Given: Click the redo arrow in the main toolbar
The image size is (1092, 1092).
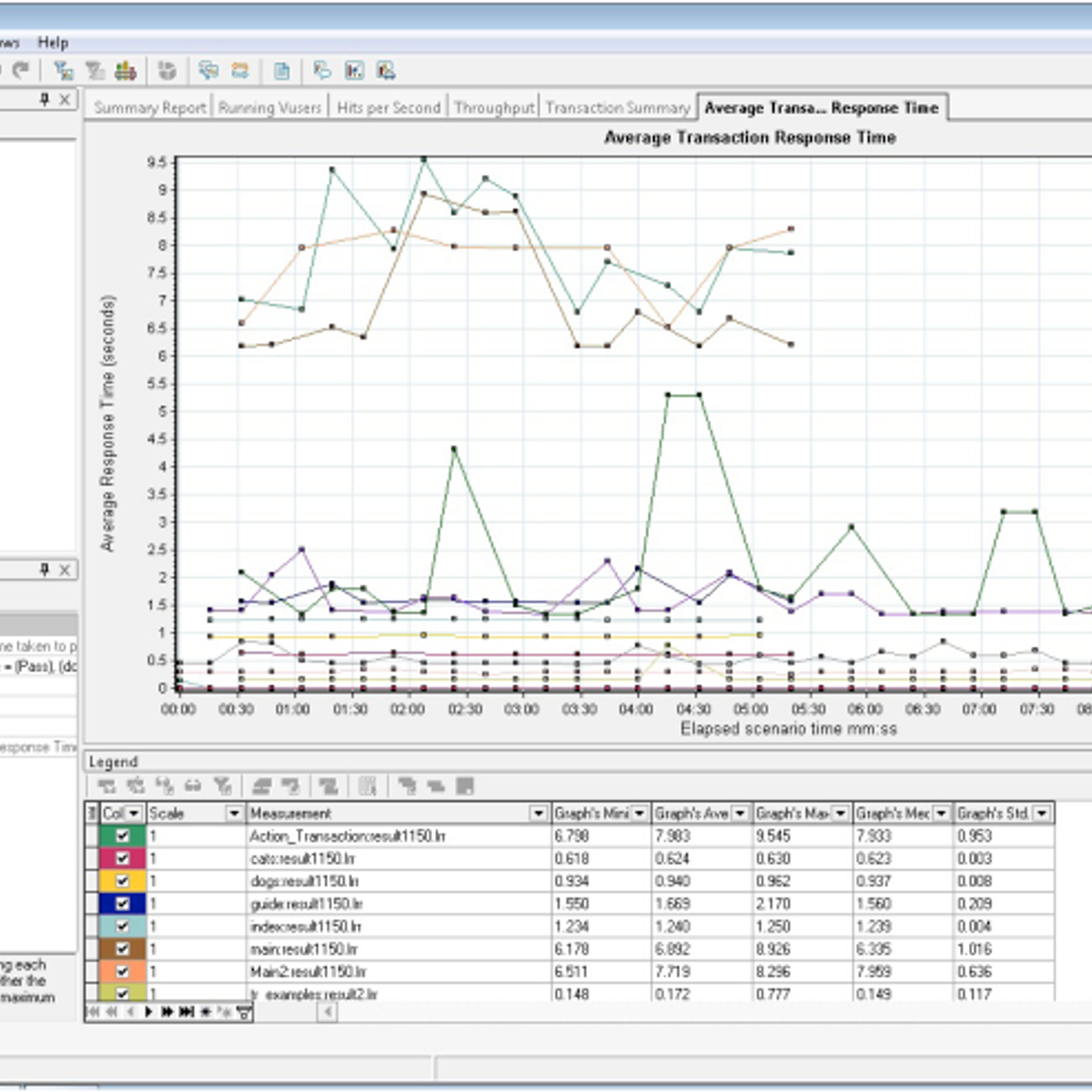Looking at the screenshot, I should tap(21, 70).
